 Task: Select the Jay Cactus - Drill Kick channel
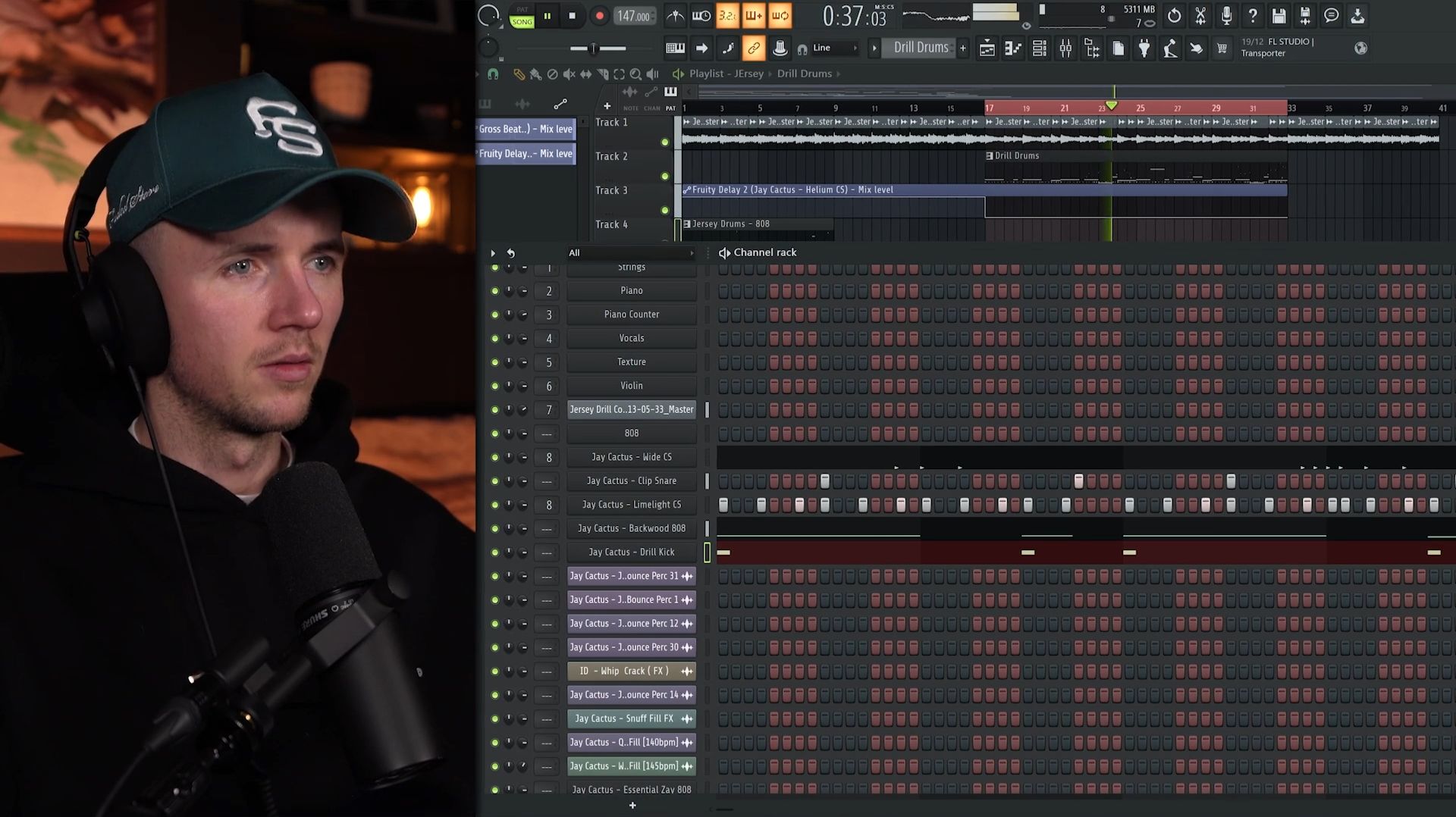click(631, 552)
